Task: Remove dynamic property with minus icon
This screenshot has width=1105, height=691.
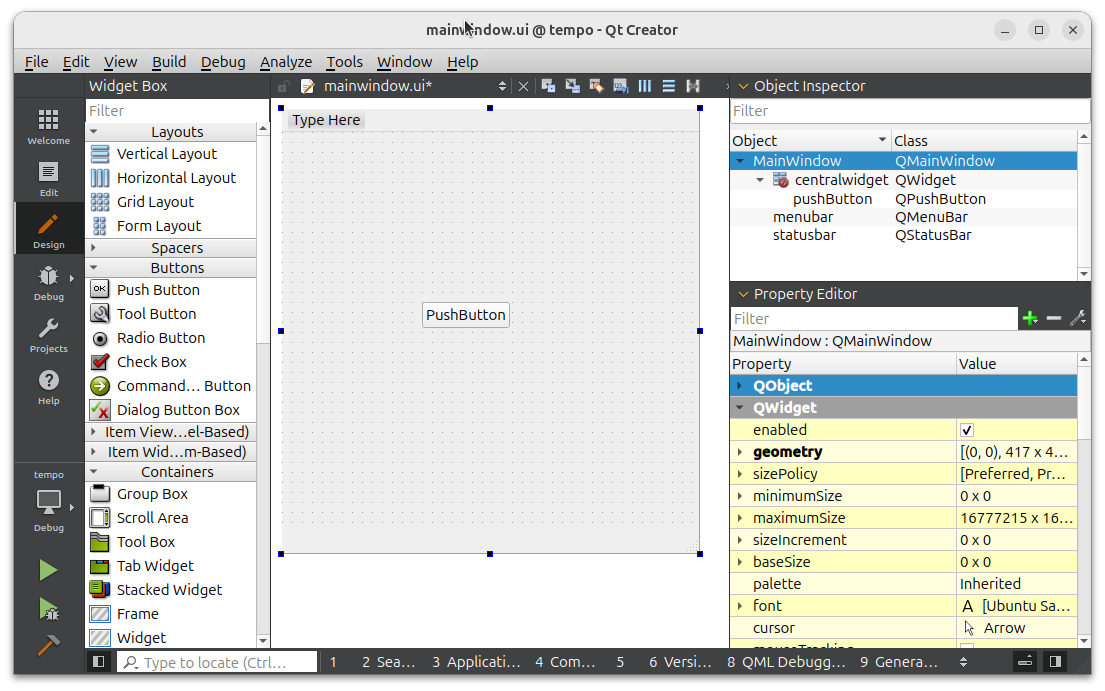Action: pyautogui.click(x=1054, y=318)
